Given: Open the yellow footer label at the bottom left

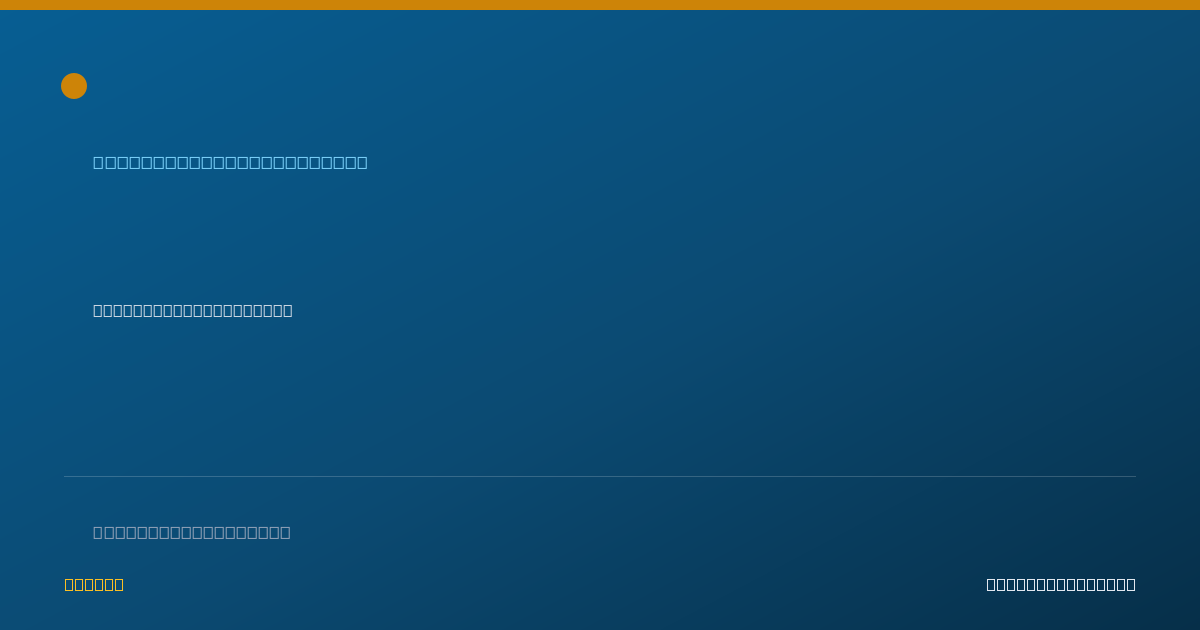Looking at the screenshot, I should (94, 584).
